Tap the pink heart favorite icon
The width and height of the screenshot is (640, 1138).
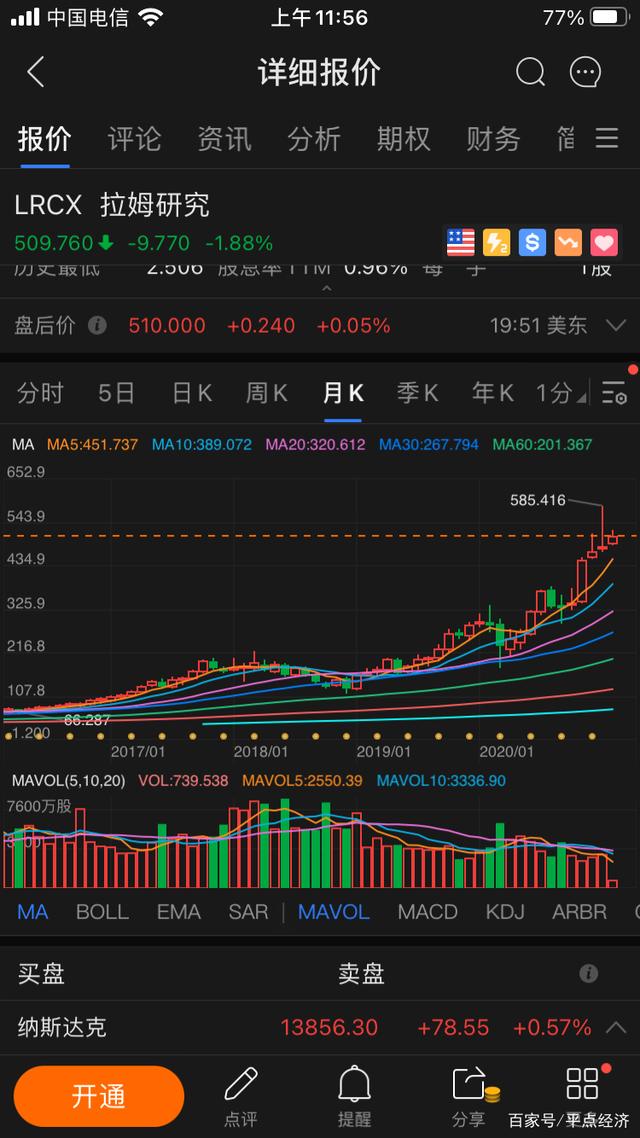(604, 242)
